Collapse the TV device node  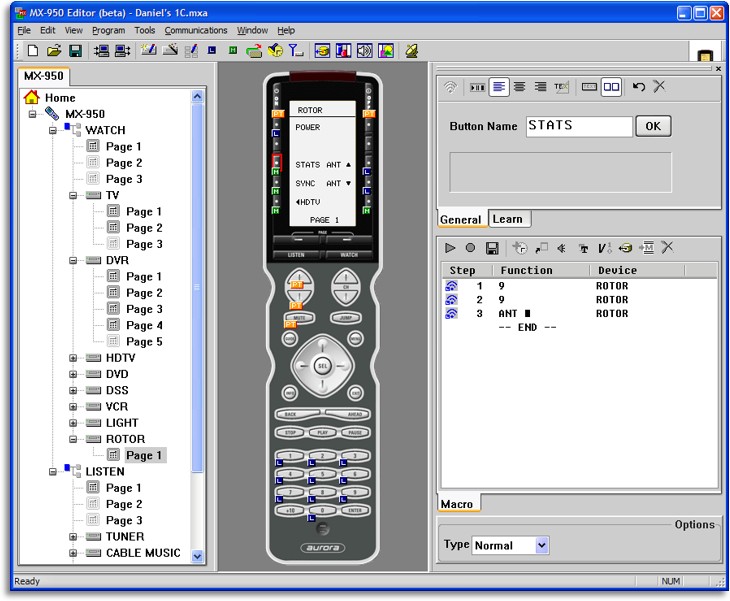click(73, 196)
